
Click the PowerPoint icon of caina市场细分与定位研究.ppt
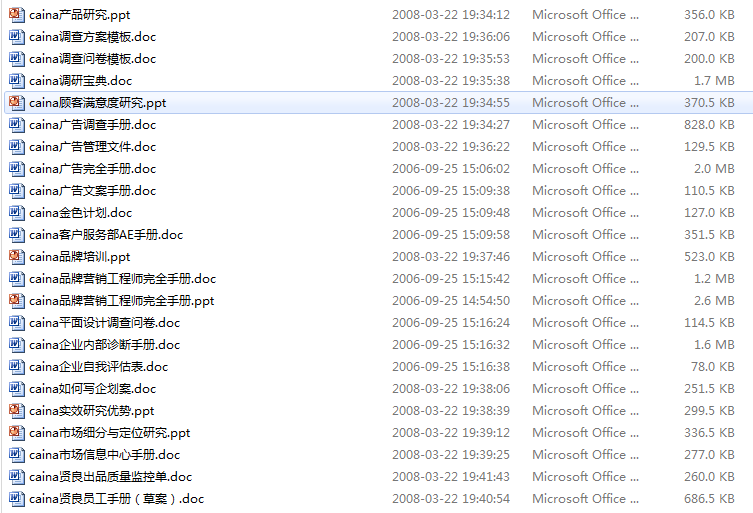coord(16,433)
